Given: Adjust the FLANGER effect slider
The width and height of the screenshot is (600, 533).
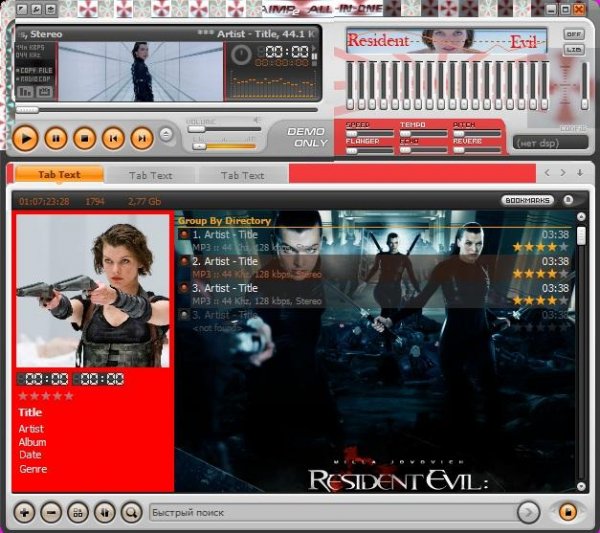Looking at the screenshot, I should [x=369, y=151].
